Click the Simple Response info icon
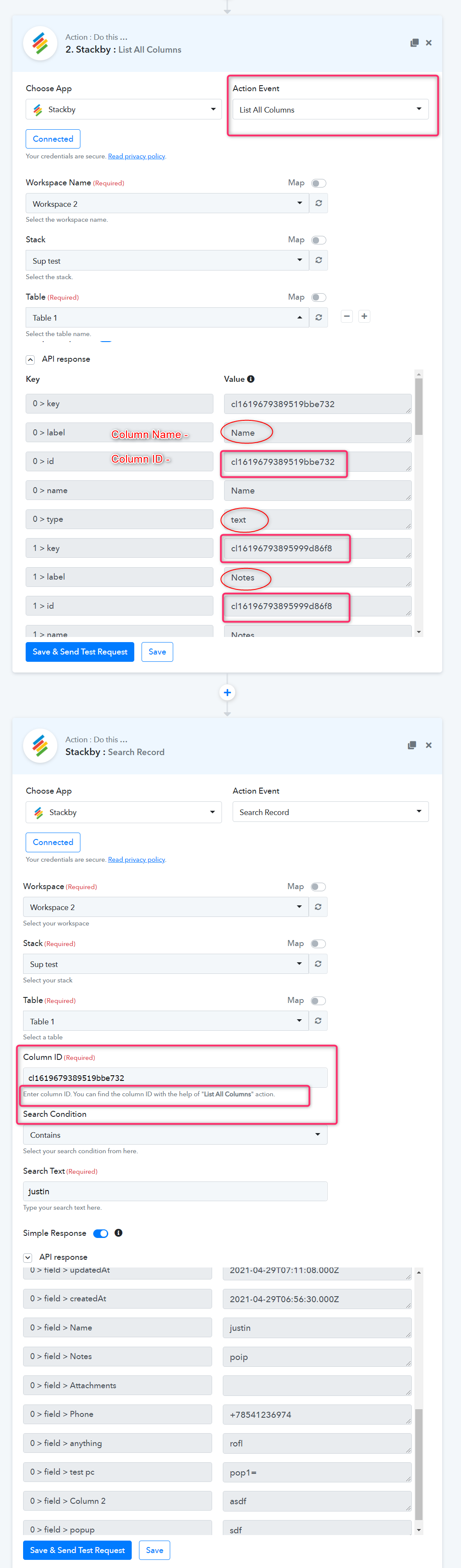Screen dimensions: 461x1568 [118, 1232]
